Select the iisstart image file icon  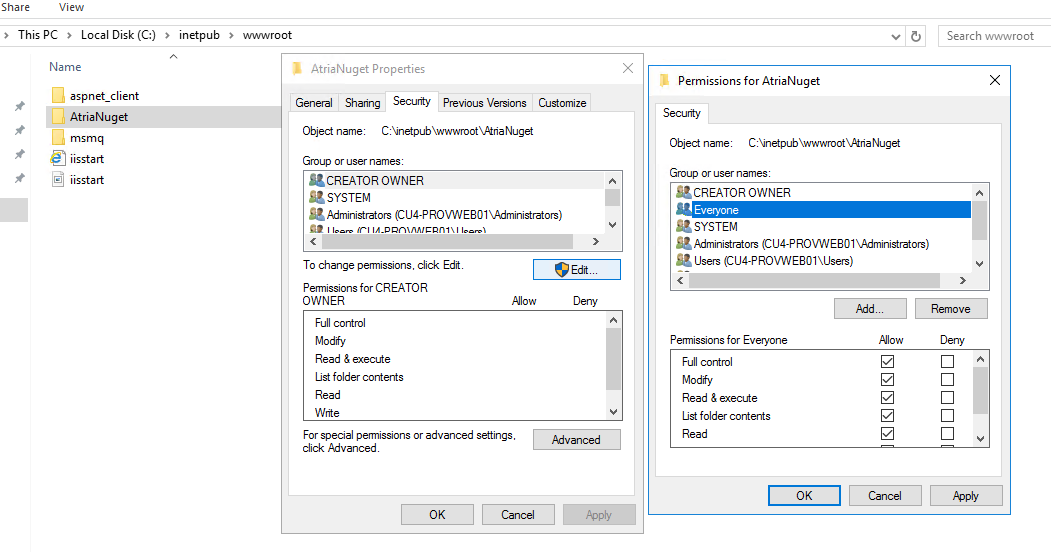(x=58, y=180)
